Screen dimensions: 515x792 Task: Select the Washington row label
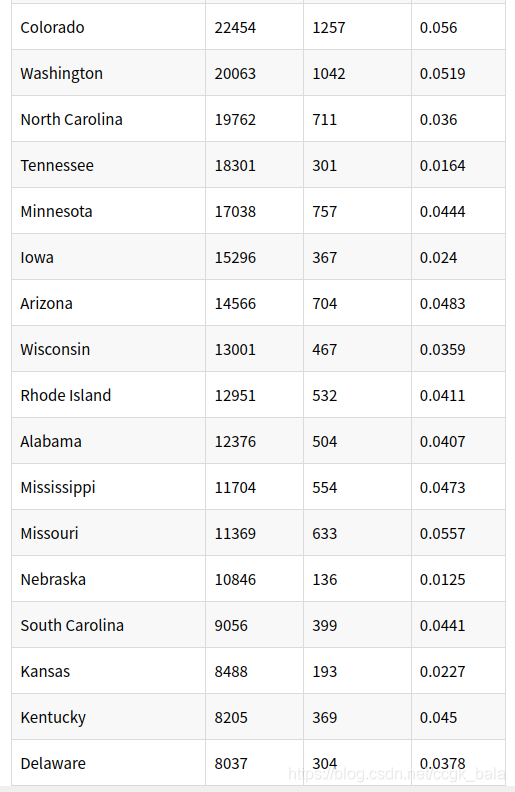tap(62, 74)
